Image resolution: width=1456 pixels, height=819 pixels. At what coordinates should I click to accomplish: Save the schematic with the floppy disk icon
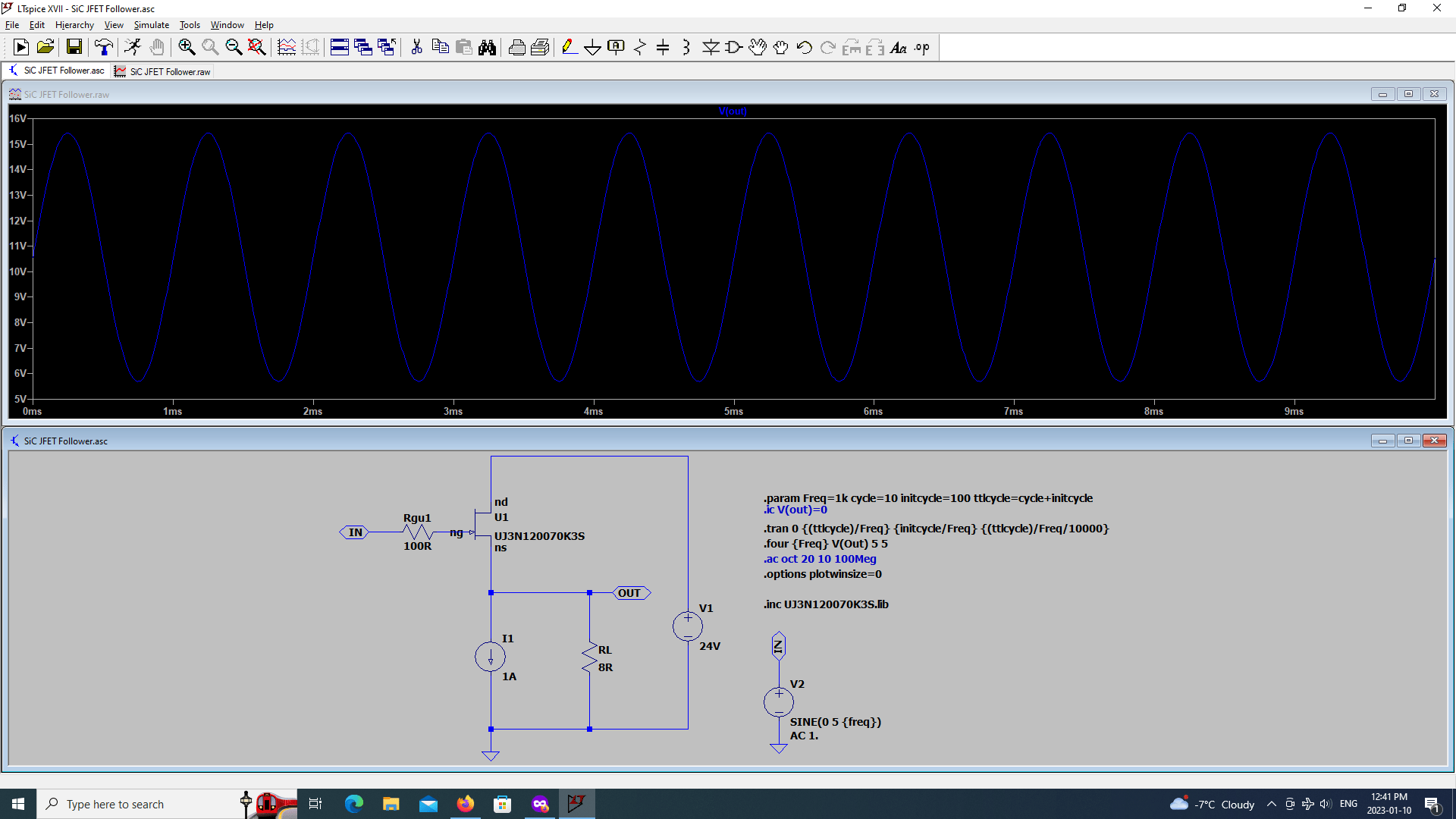[74, 48]
